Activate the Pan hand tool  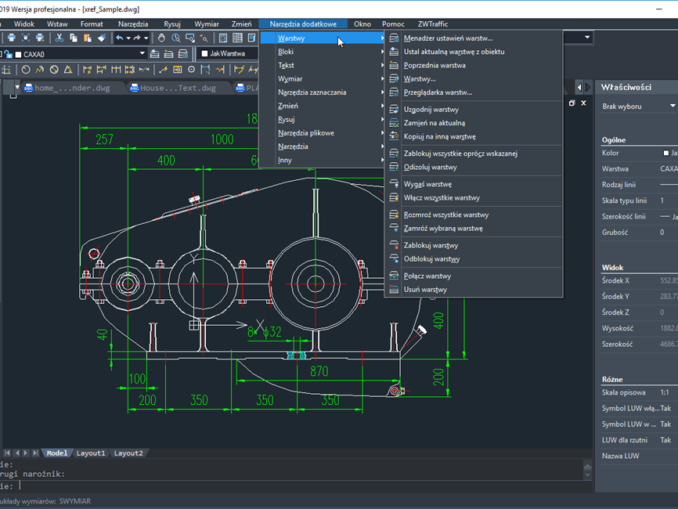161,38
